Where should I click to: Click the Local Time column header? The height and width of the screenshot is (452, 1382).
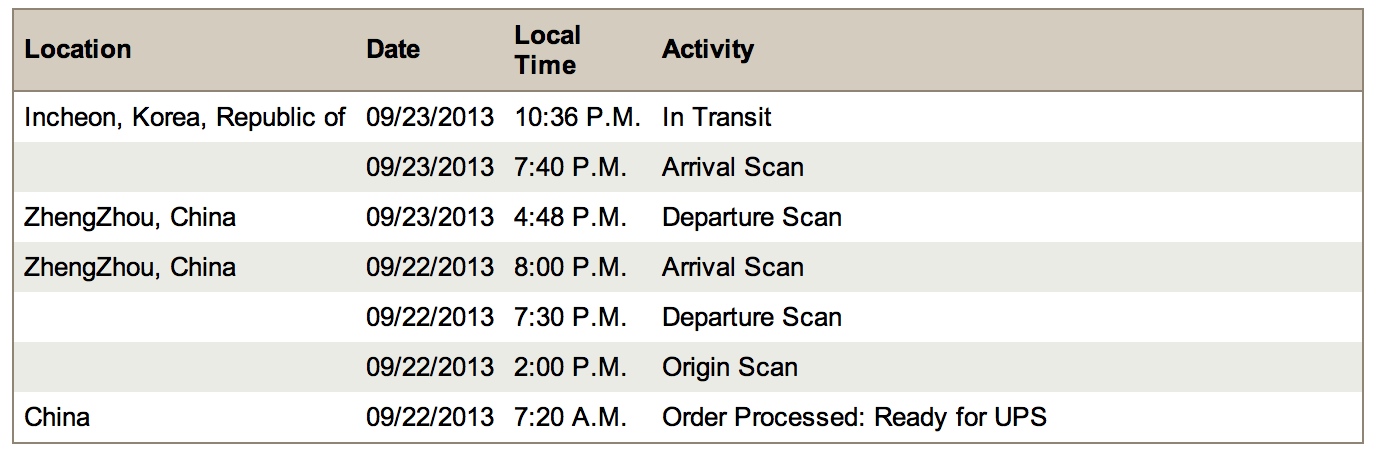tap(546, 50)
